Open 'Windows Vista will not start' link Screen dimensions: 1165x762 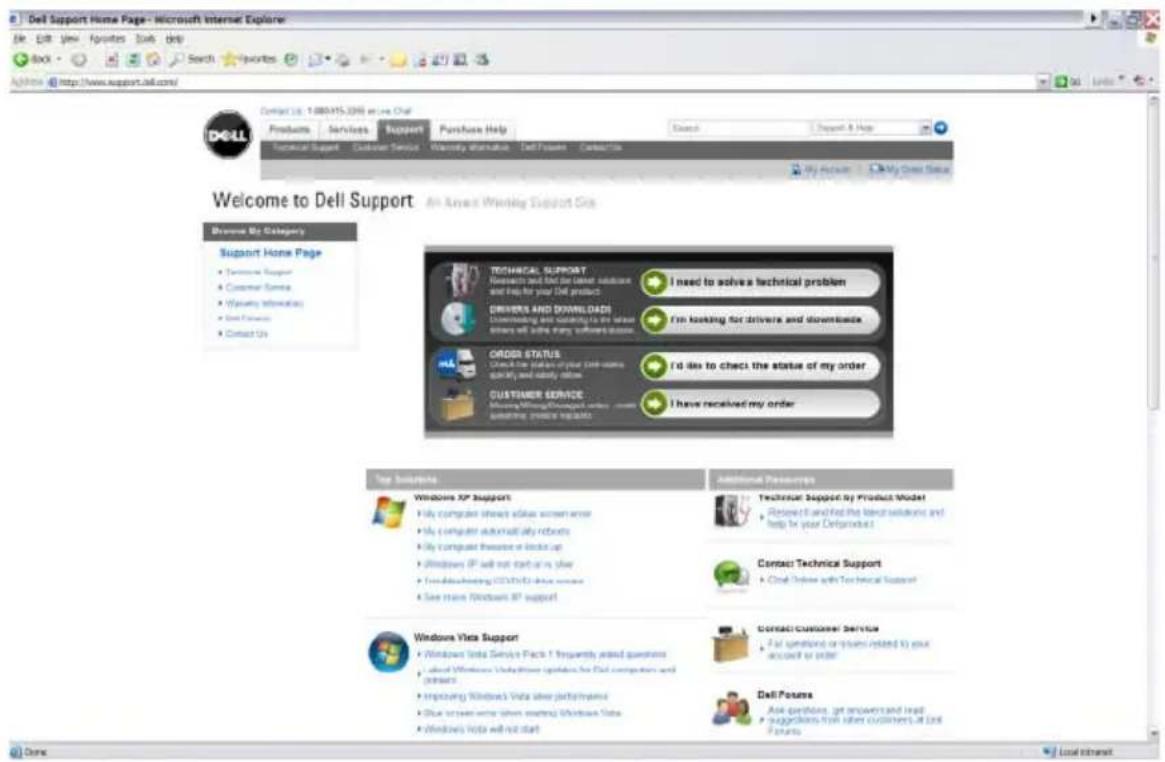[481, 729]
